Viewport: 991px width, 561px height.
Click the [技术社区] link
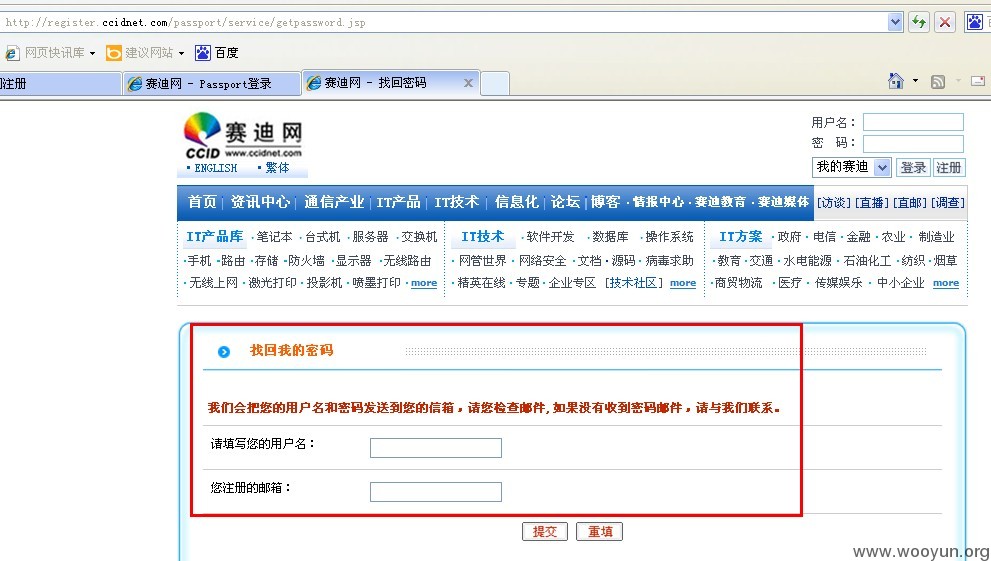coord(634,282)
